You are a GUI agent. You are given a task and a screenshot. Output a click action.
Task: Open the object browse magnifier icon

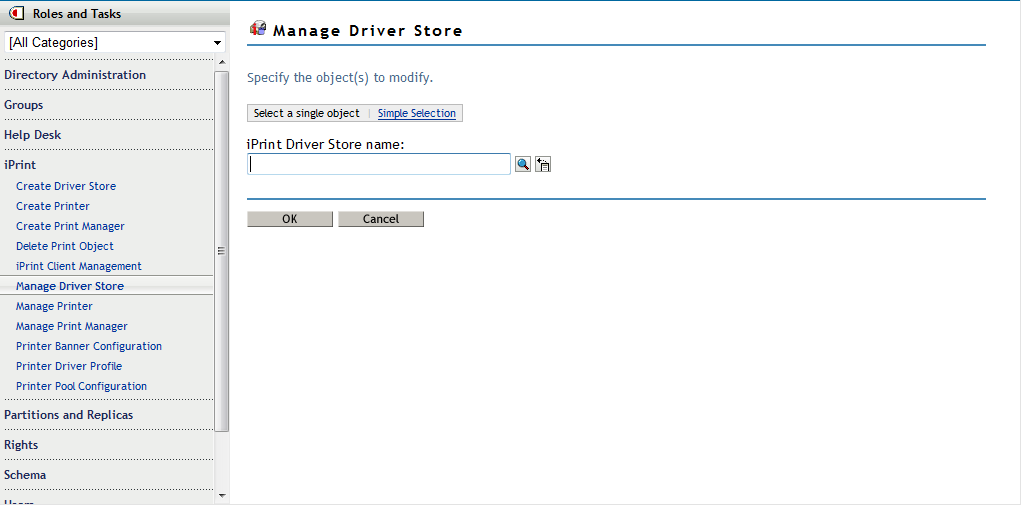point(523,164)
